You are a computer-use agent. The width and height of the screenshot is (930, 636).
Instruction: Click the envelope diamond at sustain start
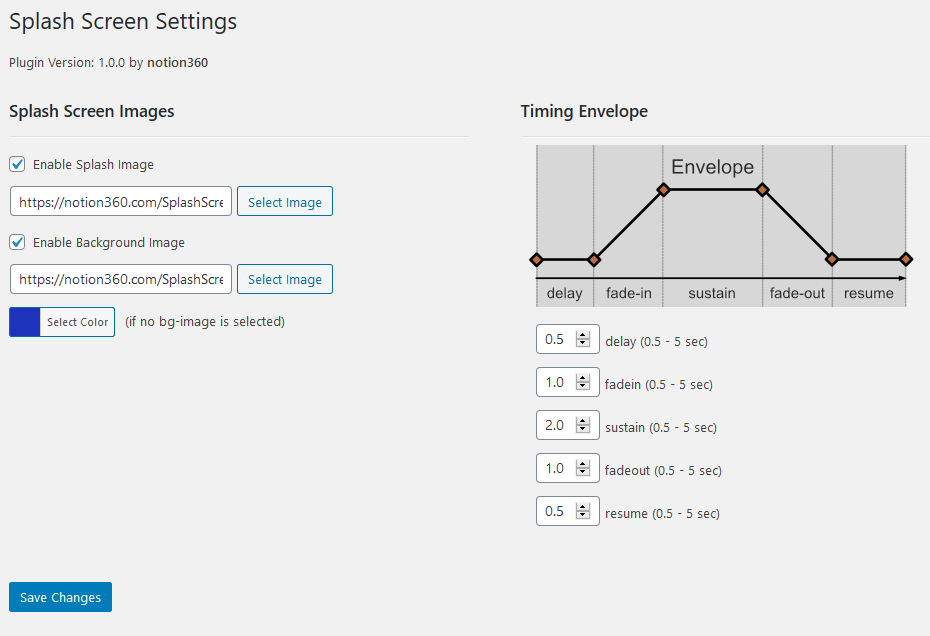click(663, 190)
